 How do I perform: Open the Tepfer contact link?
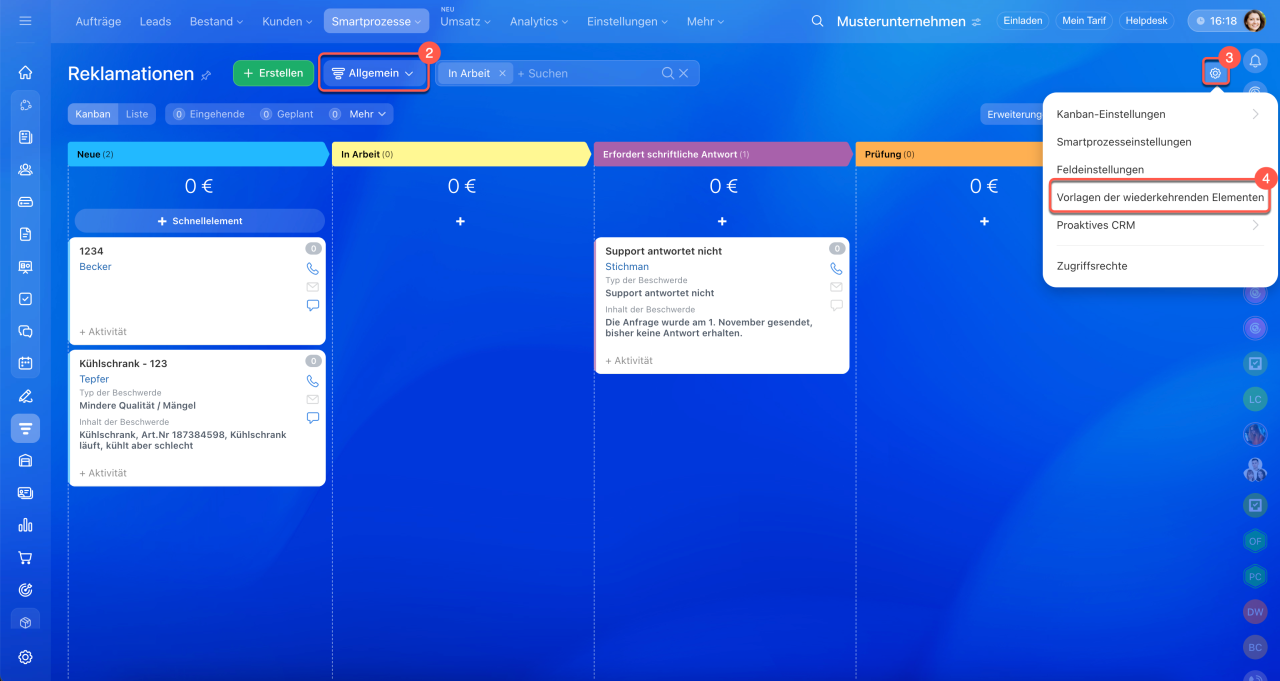point(94,379)
